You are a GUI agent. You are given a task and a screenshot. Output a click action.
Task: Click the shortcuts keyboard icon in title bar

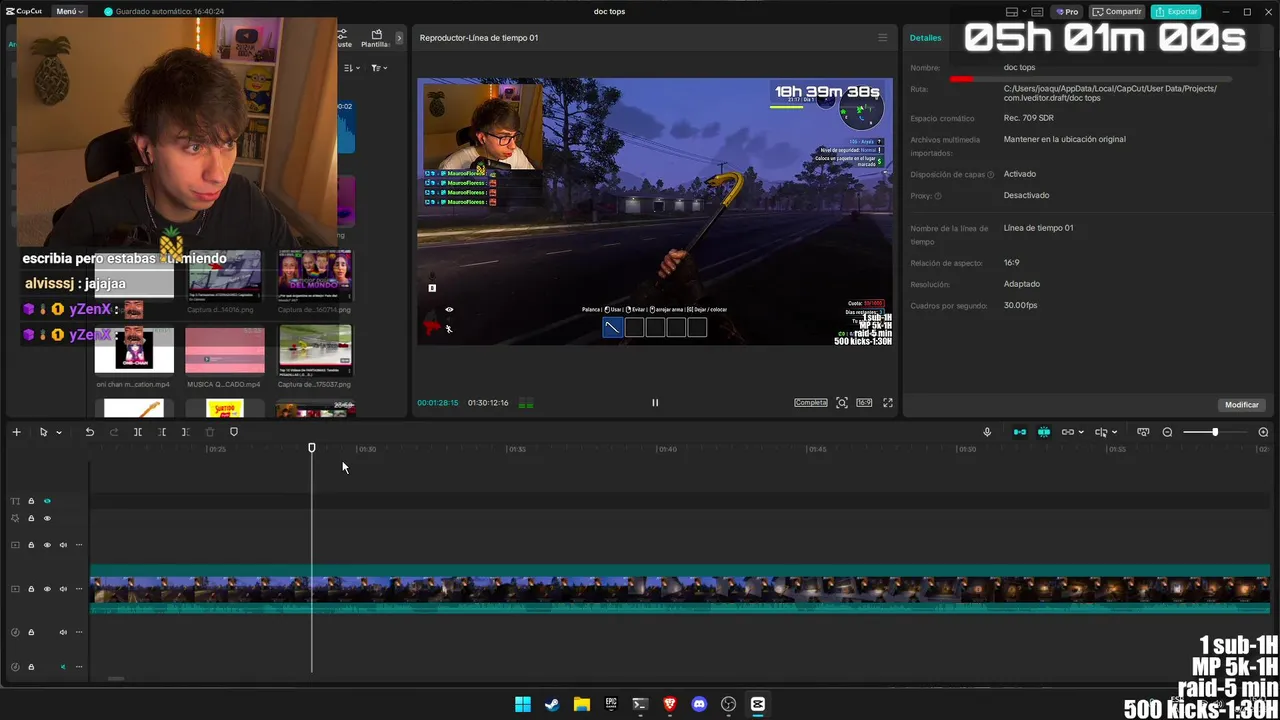click(1037, 12)
